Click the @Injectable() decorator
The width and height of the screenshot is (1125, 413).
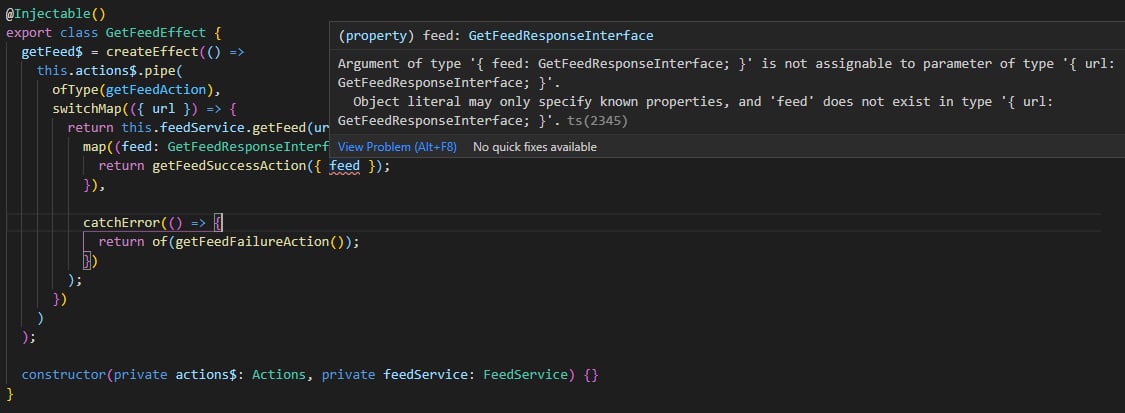click(x=56, y=14)
